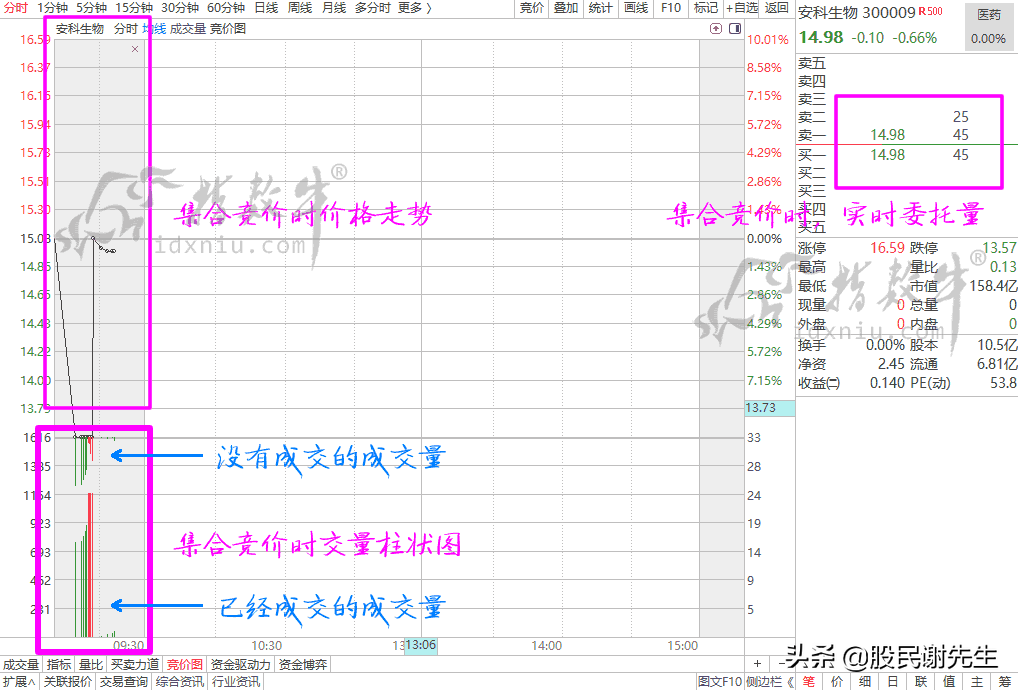Click the current price 14.98 in the quote header
This screenshot has width=1018, height=690.
821,37
